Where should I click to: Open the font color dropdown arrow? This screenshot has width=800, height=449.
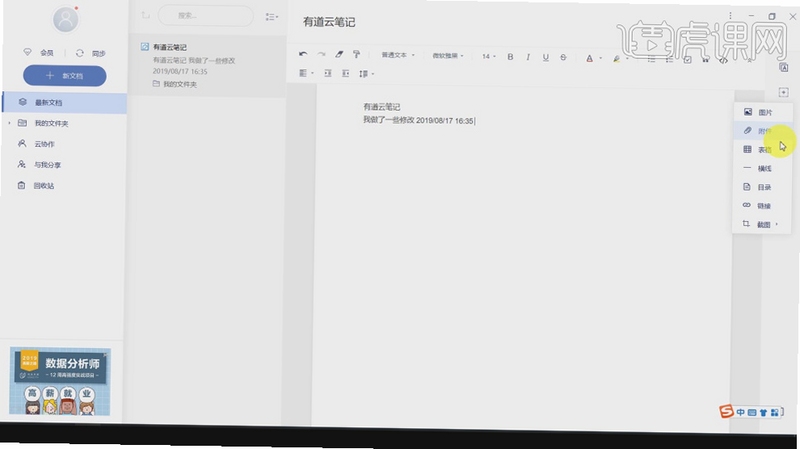pos(601,59)
